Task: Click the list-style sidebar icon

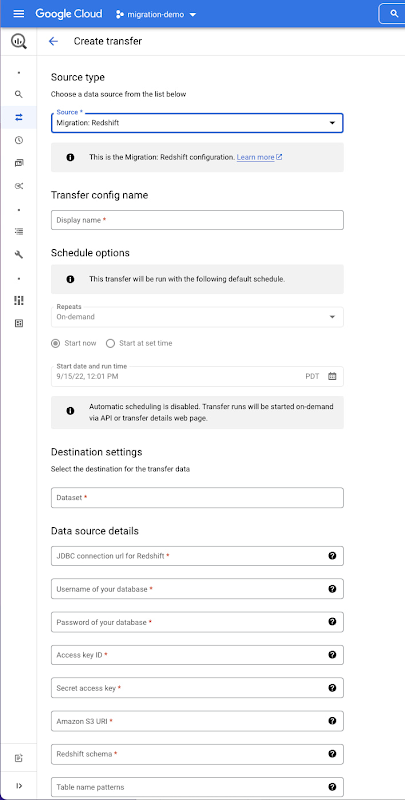Action: 19,231
